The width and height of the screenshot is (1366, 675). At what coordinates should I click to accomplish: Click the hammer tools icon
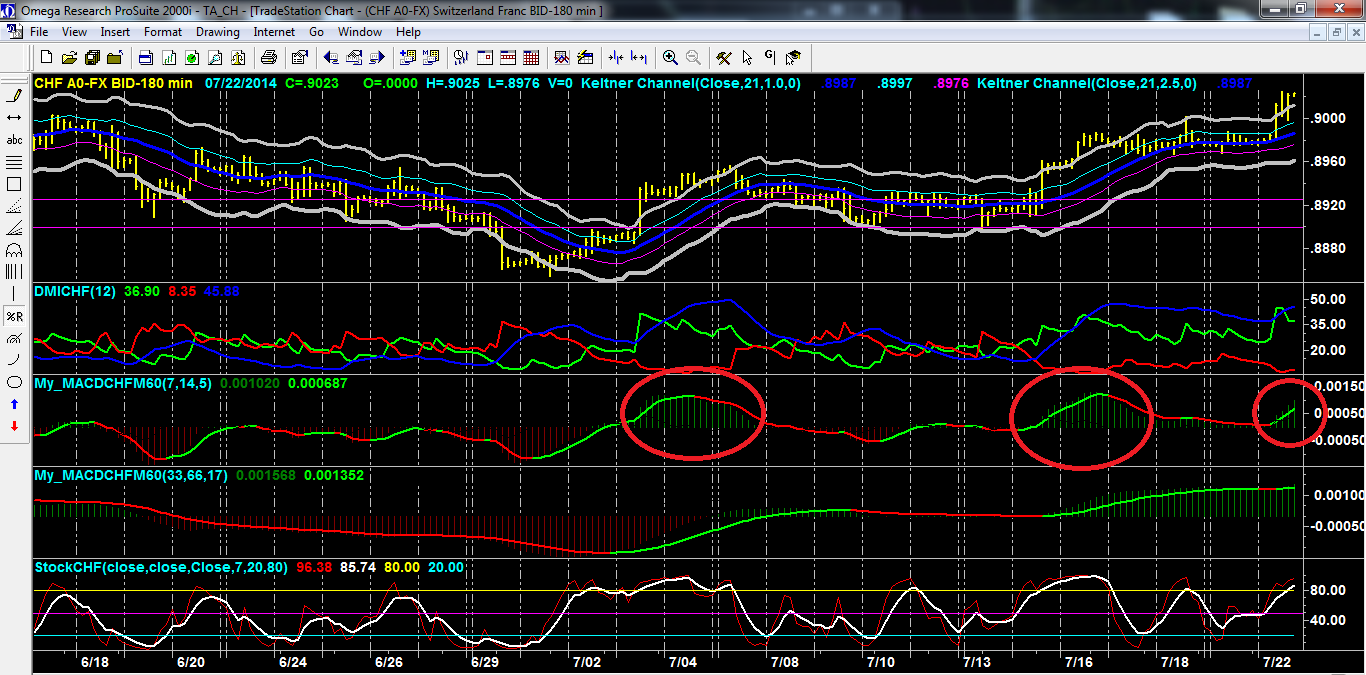(723, 57)
